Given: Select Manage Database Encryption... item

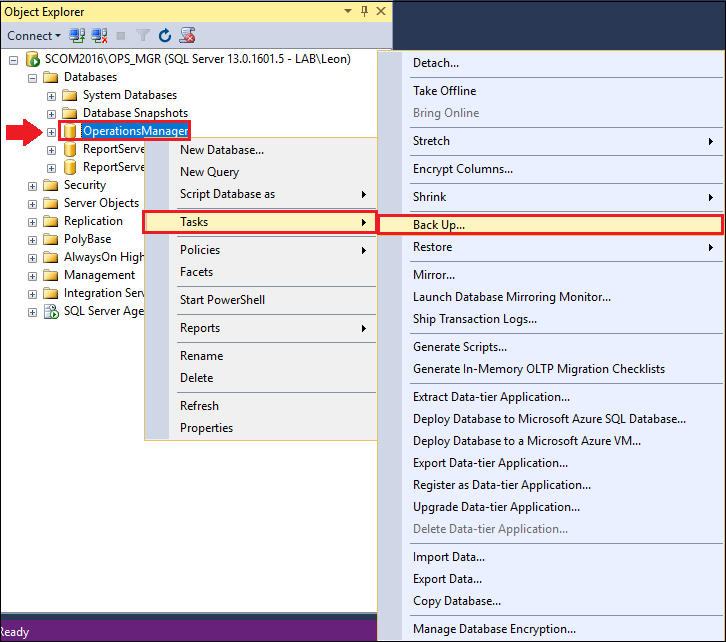Looking at the screenshot, I should pos(551,630).
